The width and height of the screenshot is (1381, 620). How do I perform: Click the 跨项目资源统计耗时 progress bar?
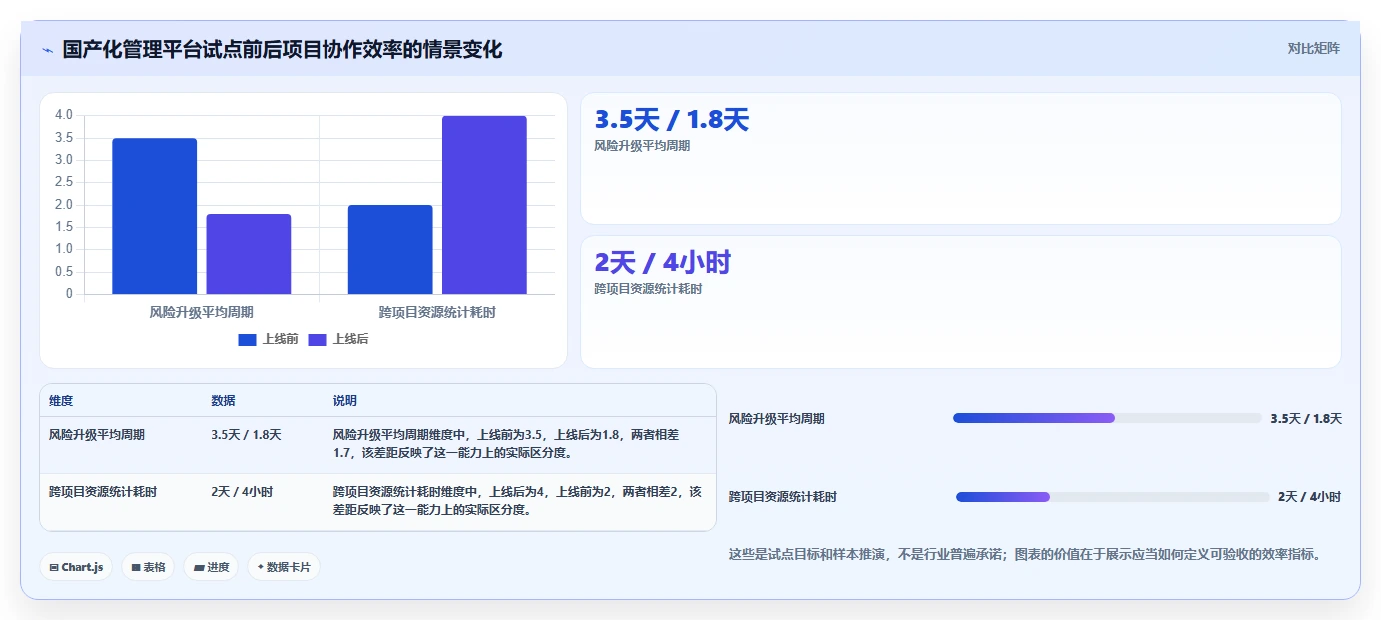click(1113, 497)
